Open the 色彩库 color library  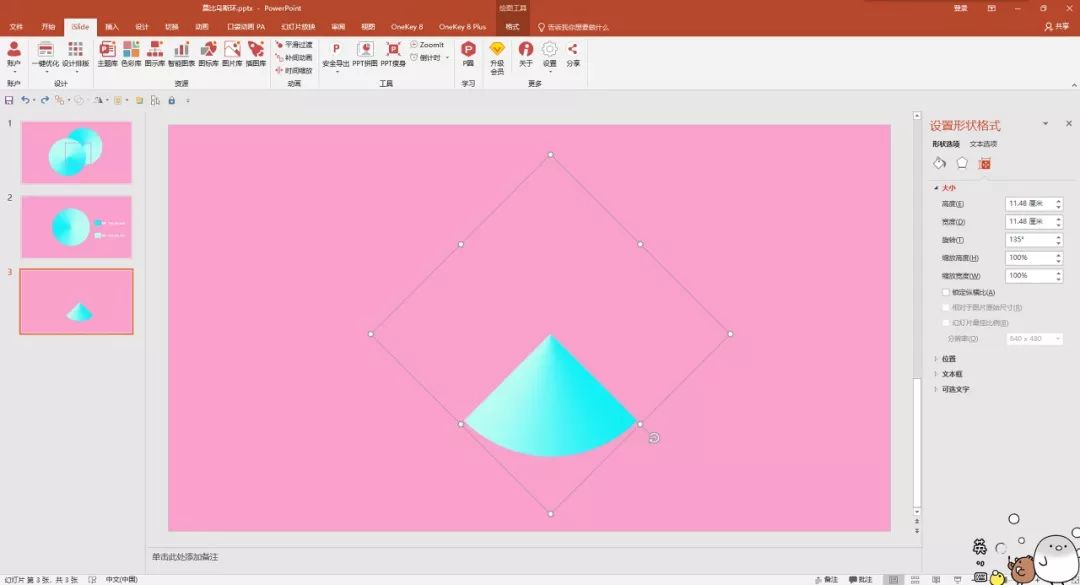(131, 53)
